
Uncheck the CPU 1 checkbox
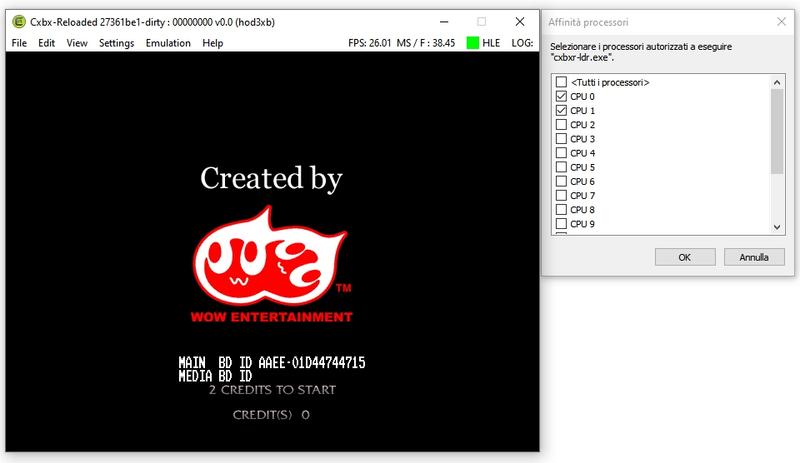click(x=561, y=110)
